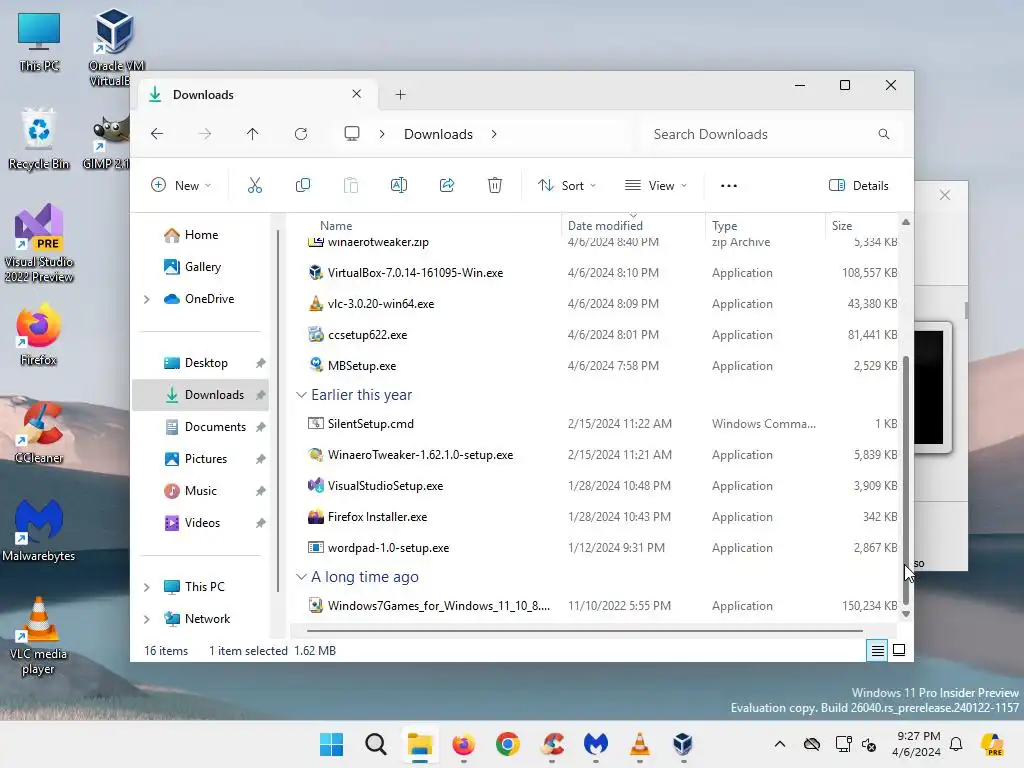Open CCleaner desktop shortcut
The width and height of the screenshot is (1024, 768).
[x=39, y=432]
